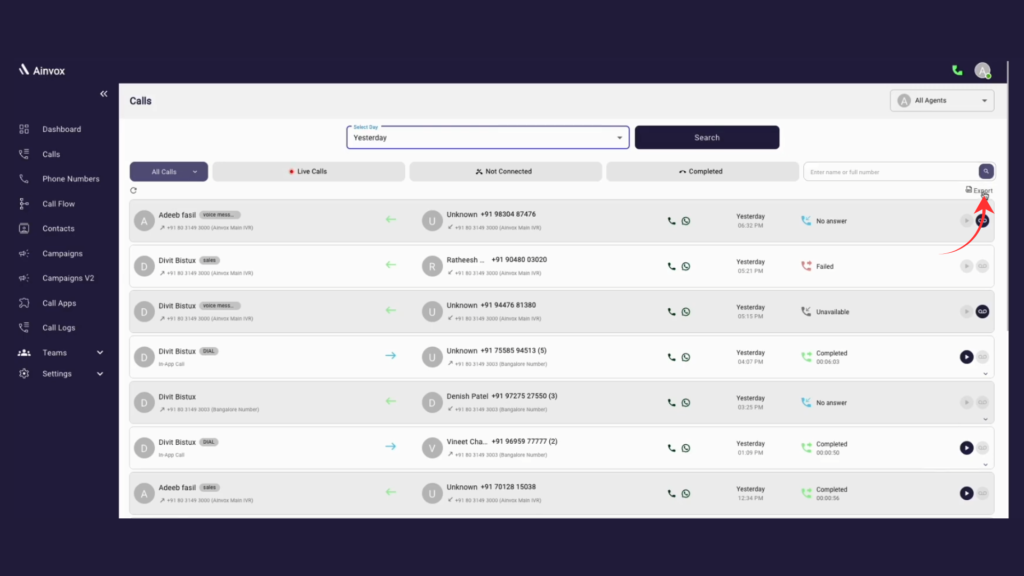Open the profile avatar in the top-right
The width and height of the screenshot is (1024, 576).
pos(982,71)
